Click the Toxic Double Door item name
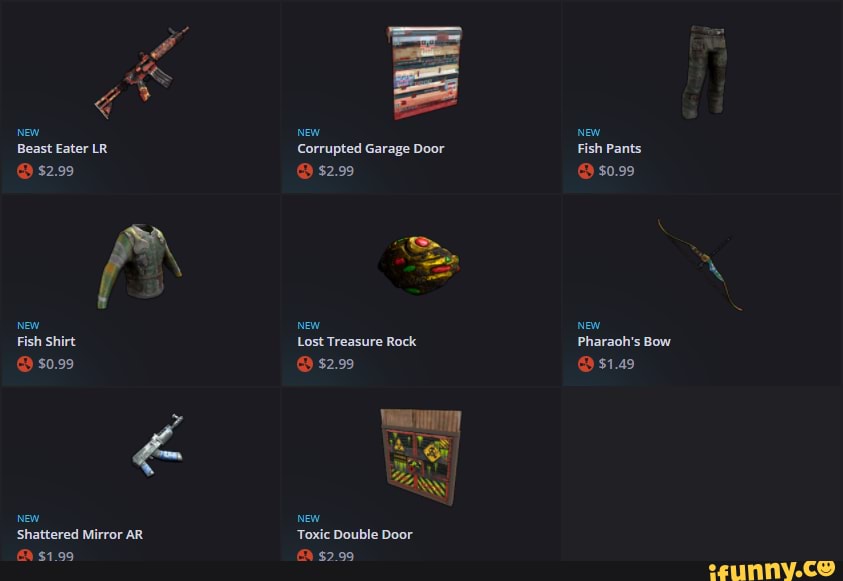 point(354,534)
